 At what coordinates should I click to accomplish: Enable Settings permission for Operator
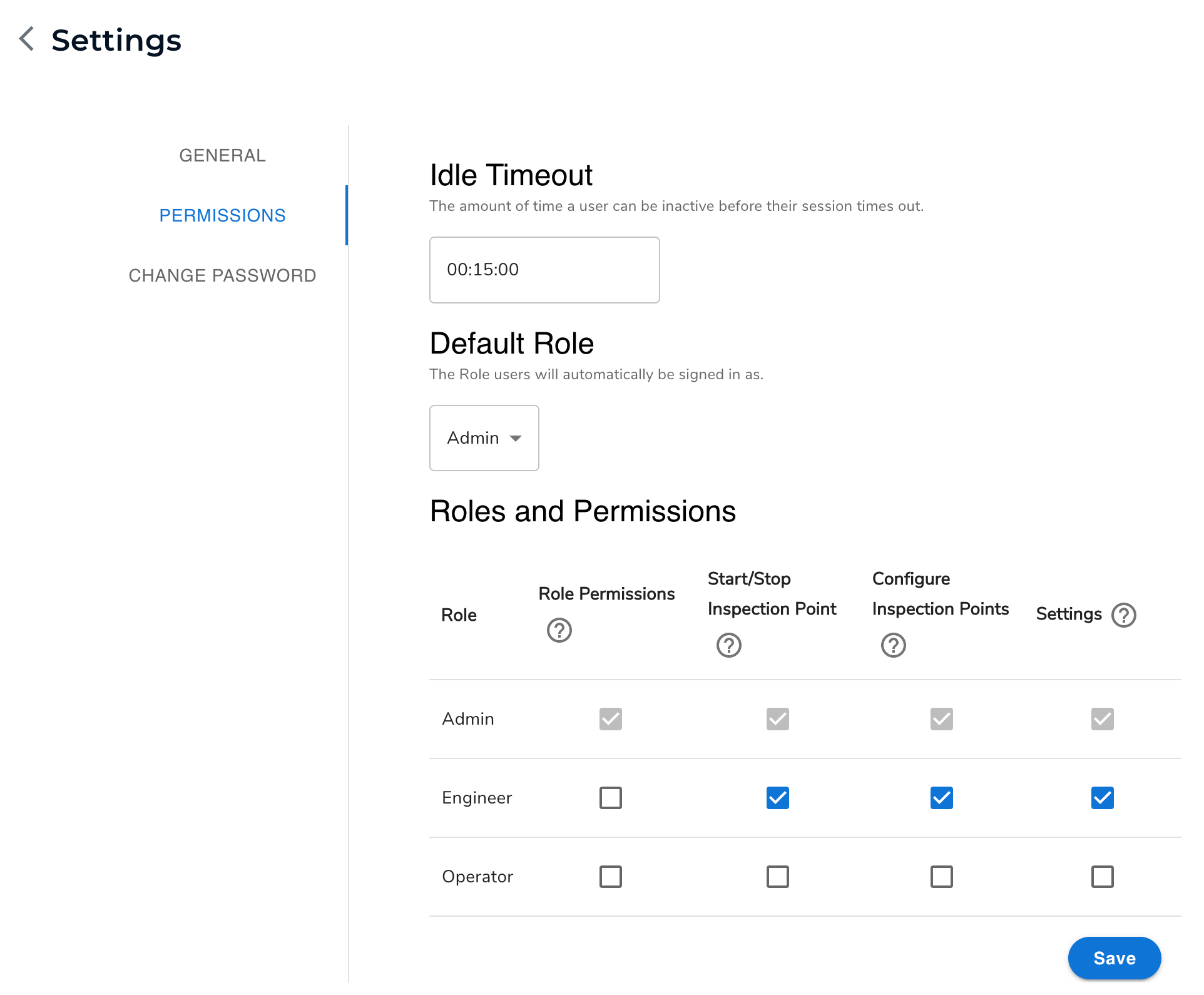tap(1102, 876)
